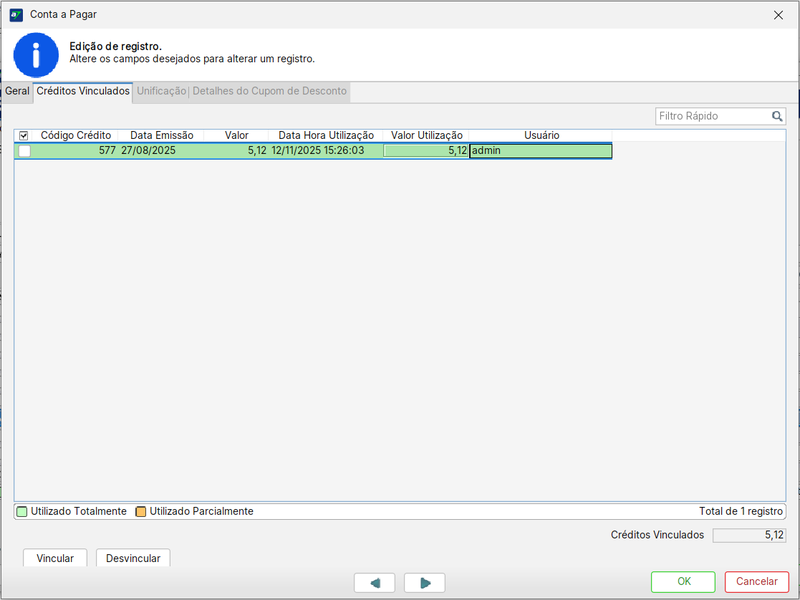Toggle the select-all checkbox in grid header
800x600 pixels.
tap(24, 135)
